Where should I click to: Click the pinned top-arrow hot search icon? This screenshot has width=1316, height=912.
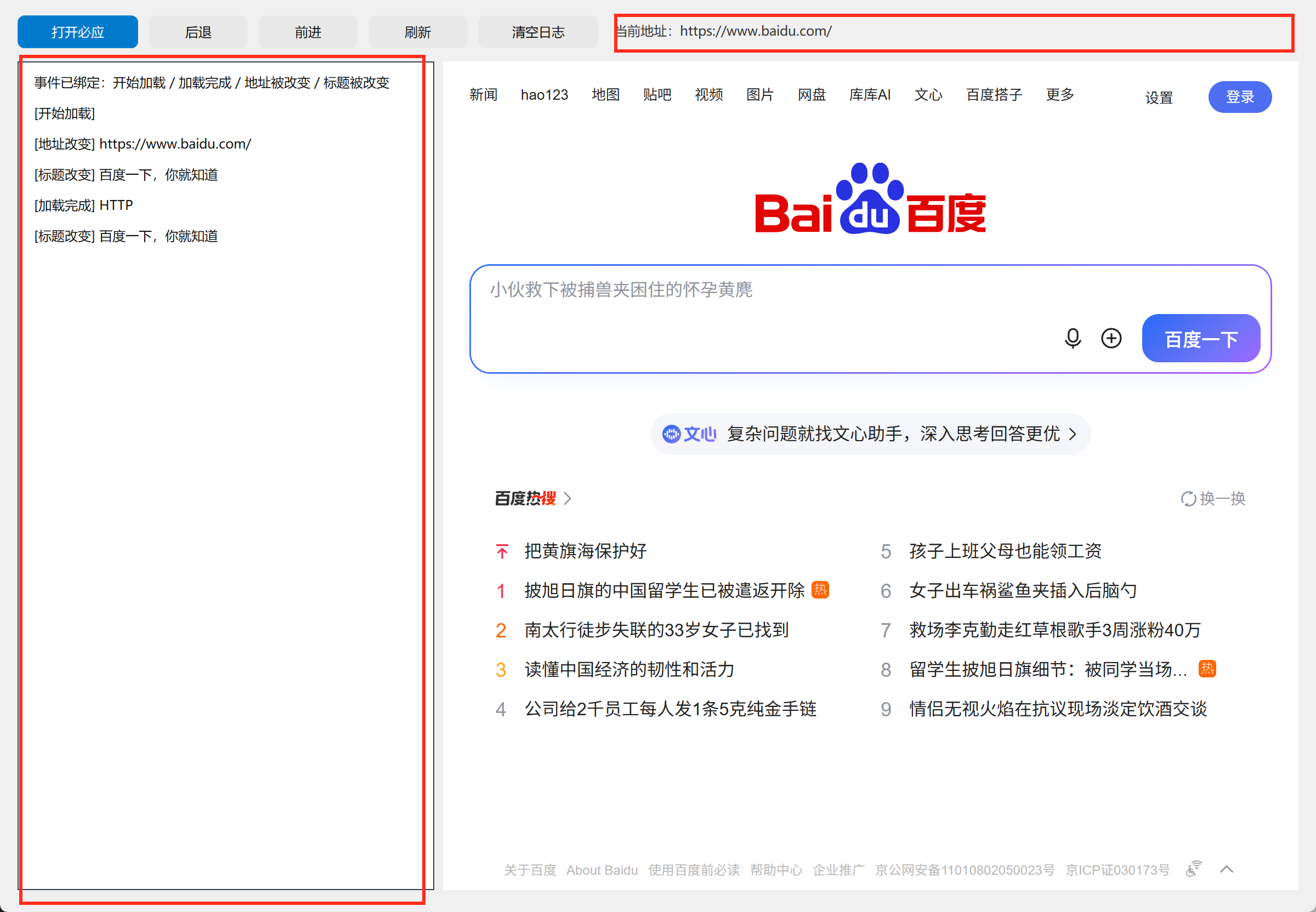click(501, 551)
